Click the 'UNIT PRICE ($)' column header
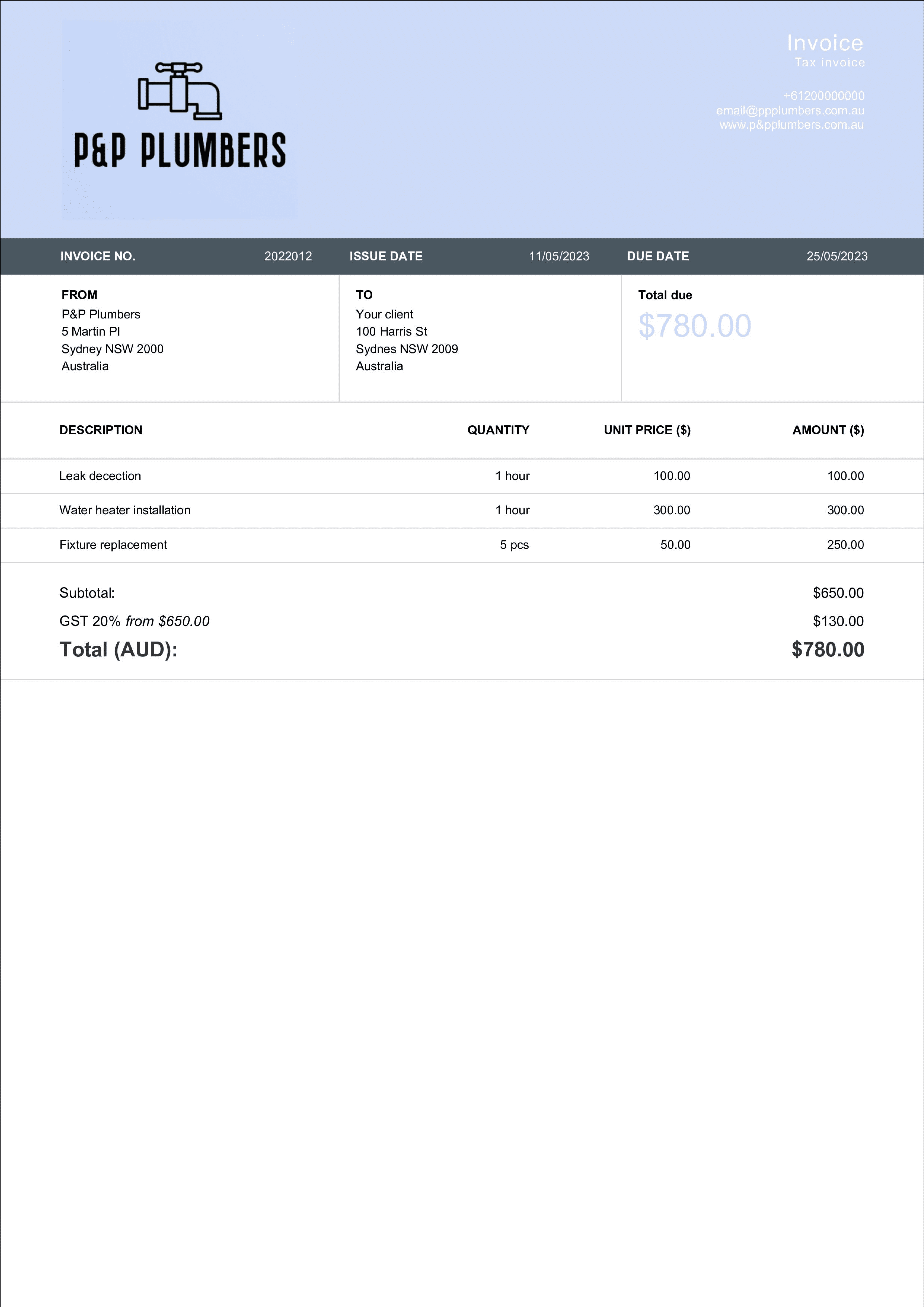This screenshot has width=924, height=1307. click(x=647, y=430)
